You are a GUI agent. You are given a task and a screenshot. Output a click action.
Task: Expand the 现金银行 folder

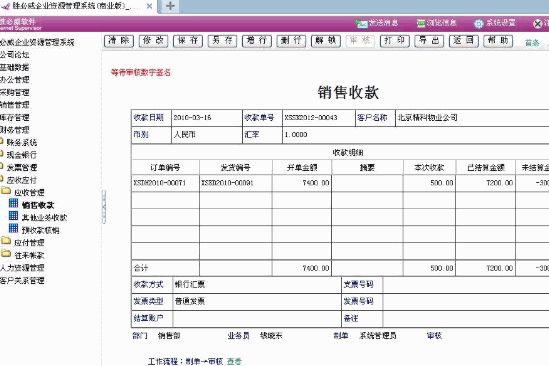tap(21, 155)
